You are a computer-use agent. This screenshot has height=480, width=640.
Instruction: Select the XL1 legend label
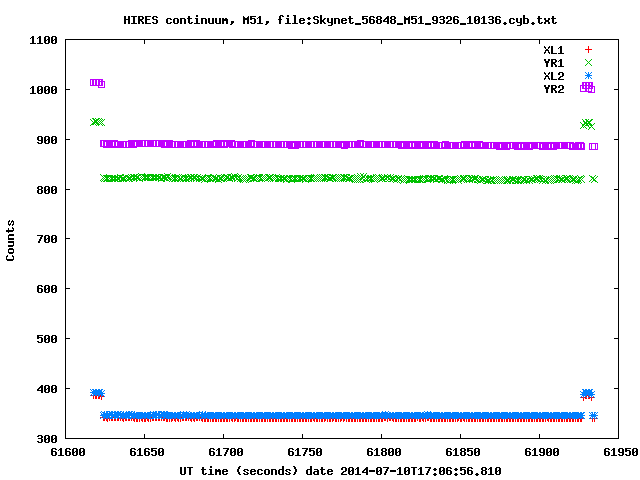pos(553,50)
